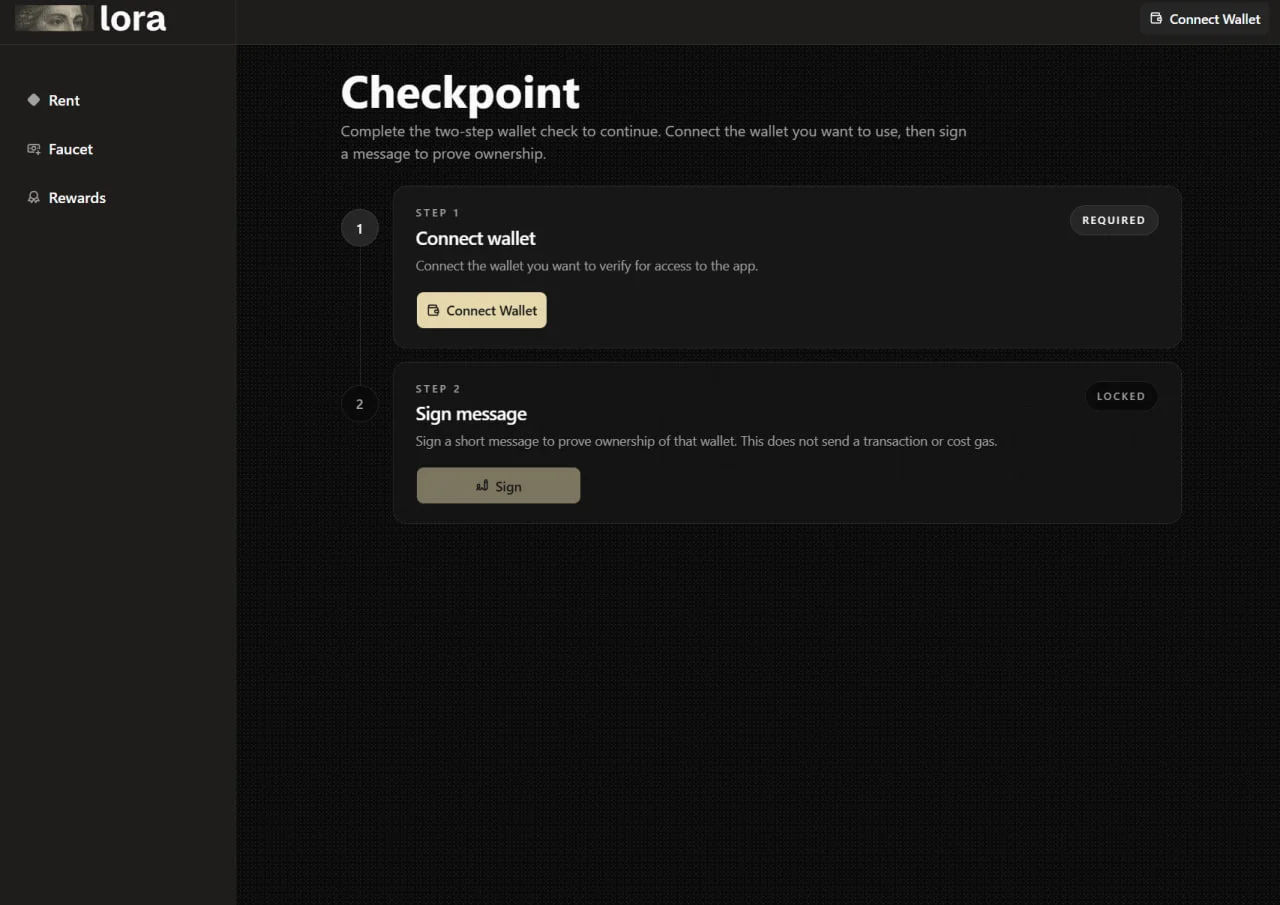Click the Sign button in Step 2
Viewport: 1280px width, 905px height.
click(x=498, y=486)
